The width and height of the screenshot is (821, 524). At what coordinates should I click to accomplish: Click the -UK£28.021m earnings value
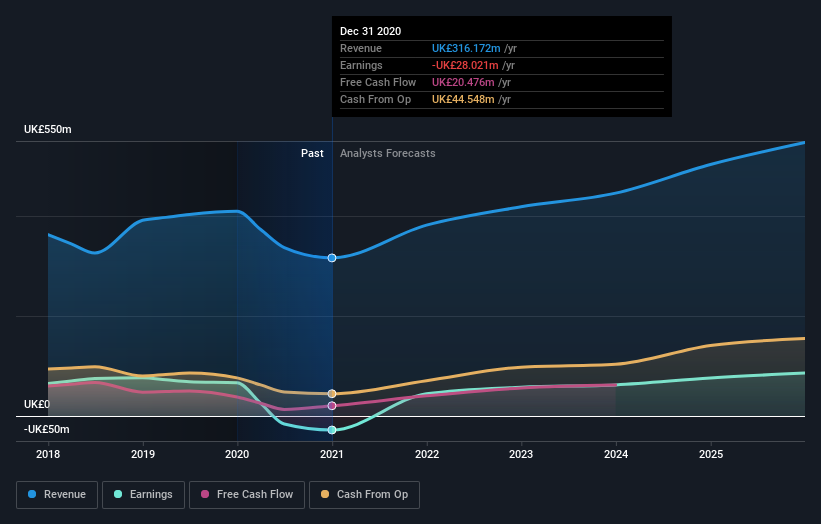(x=465, y=65)
